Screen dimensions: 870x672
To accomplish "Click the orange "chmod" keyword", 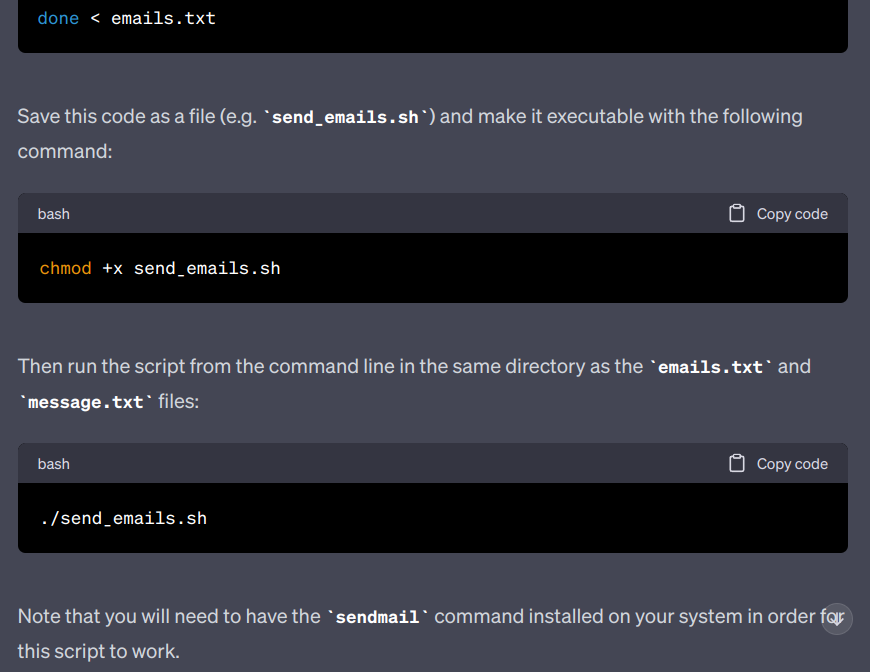I will point(65,268).
